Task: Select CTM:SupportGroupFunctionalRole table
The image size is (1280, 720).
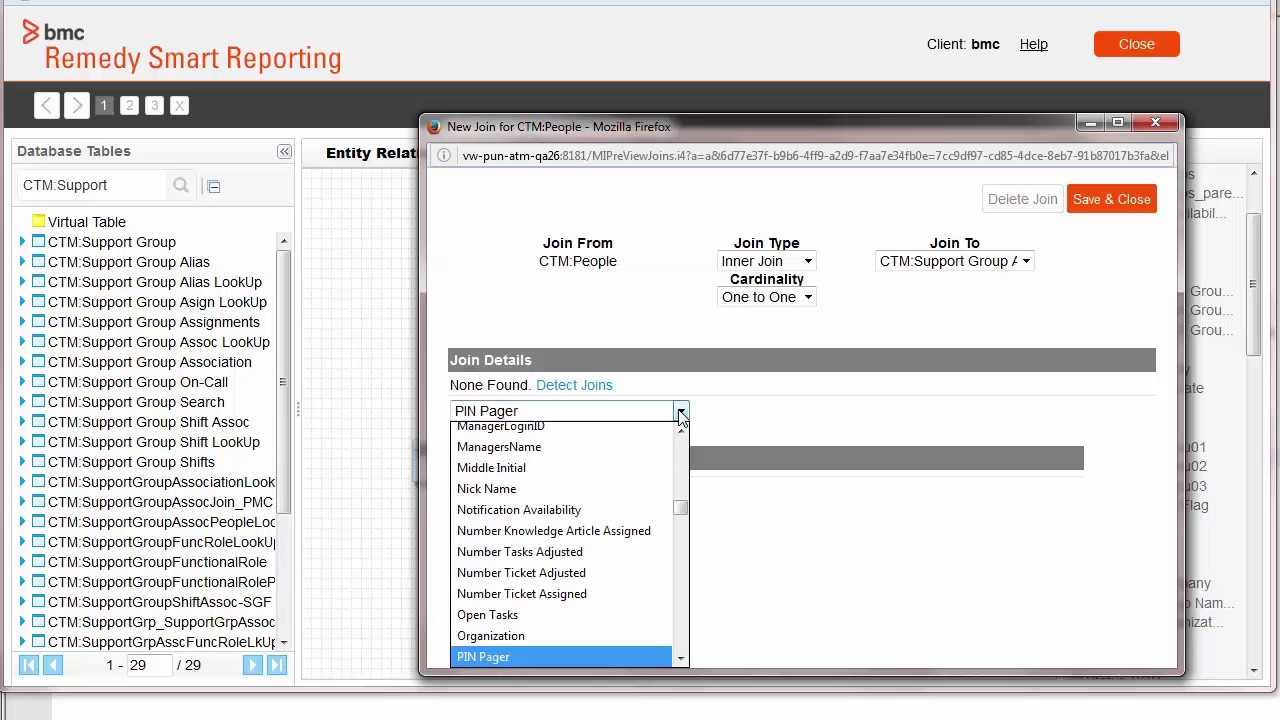Action: pyautogui.click(x=157, y=561)
